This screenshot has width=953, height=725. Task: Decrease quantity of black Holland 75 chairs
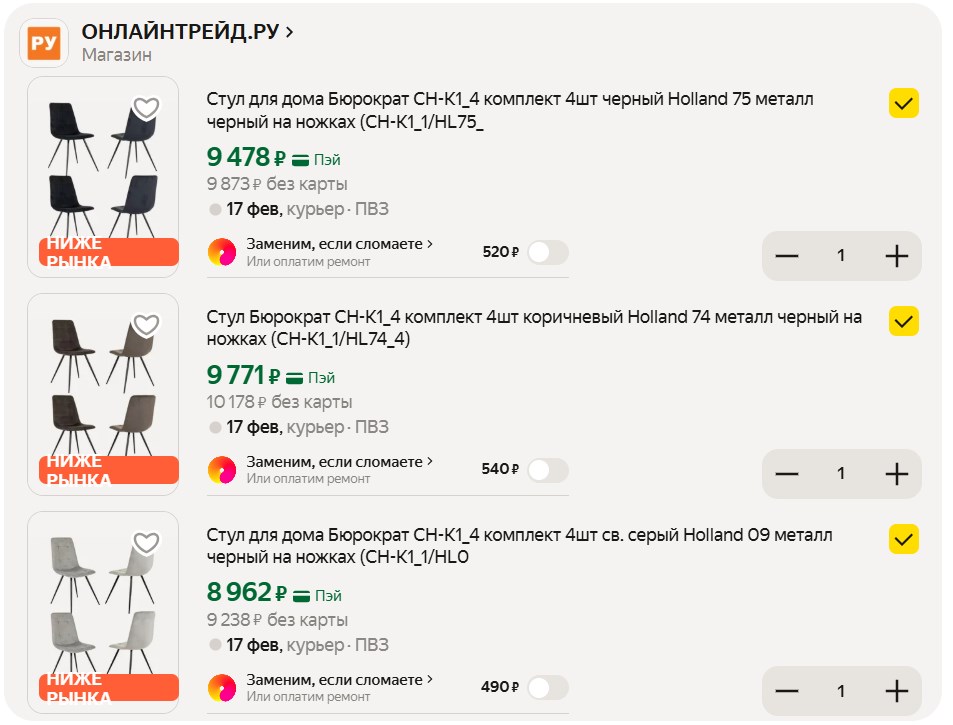787,256
